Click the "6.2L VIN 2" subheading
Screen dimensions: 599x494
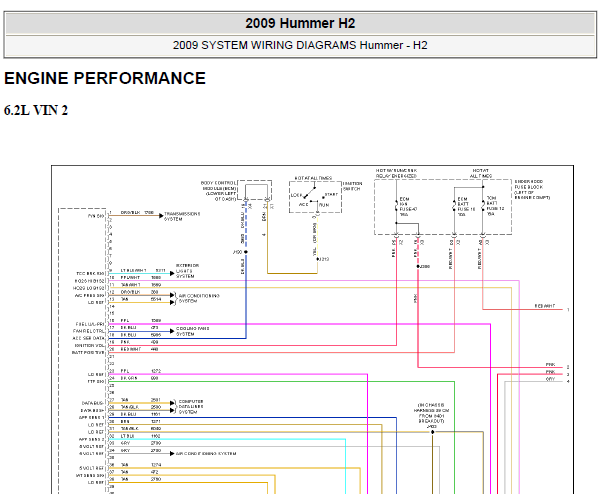[36, 110]
